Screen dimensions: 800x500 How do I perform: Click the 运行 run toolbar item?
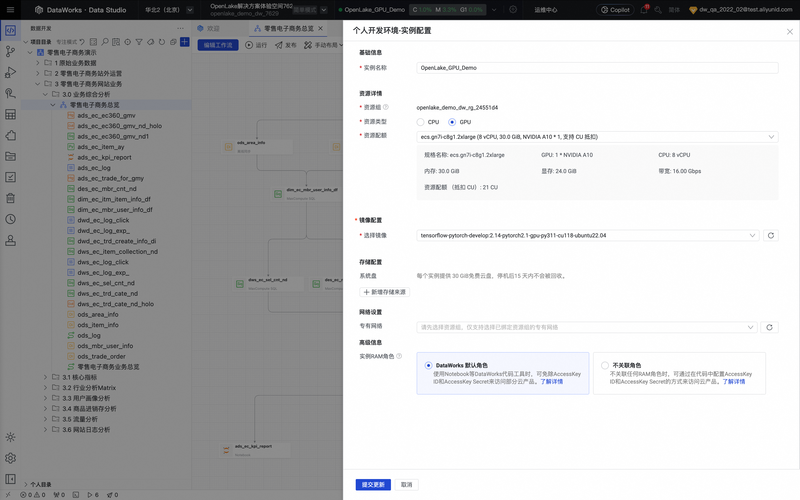click(256, 45)
